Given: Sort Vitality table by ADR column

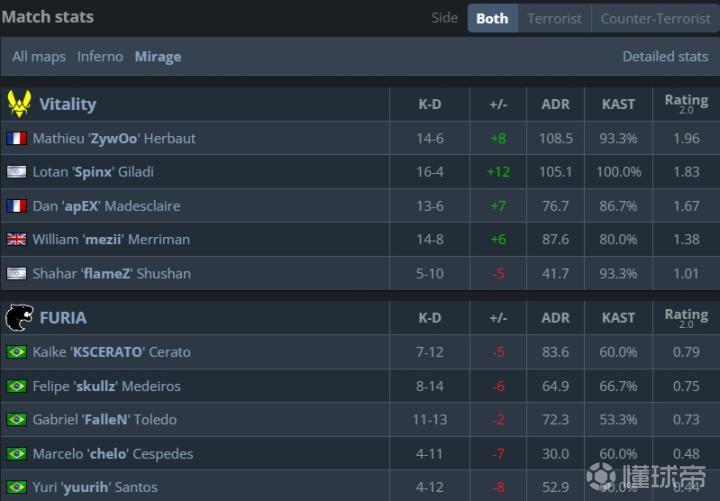Looking at the screenshot, I should point(555,104).
